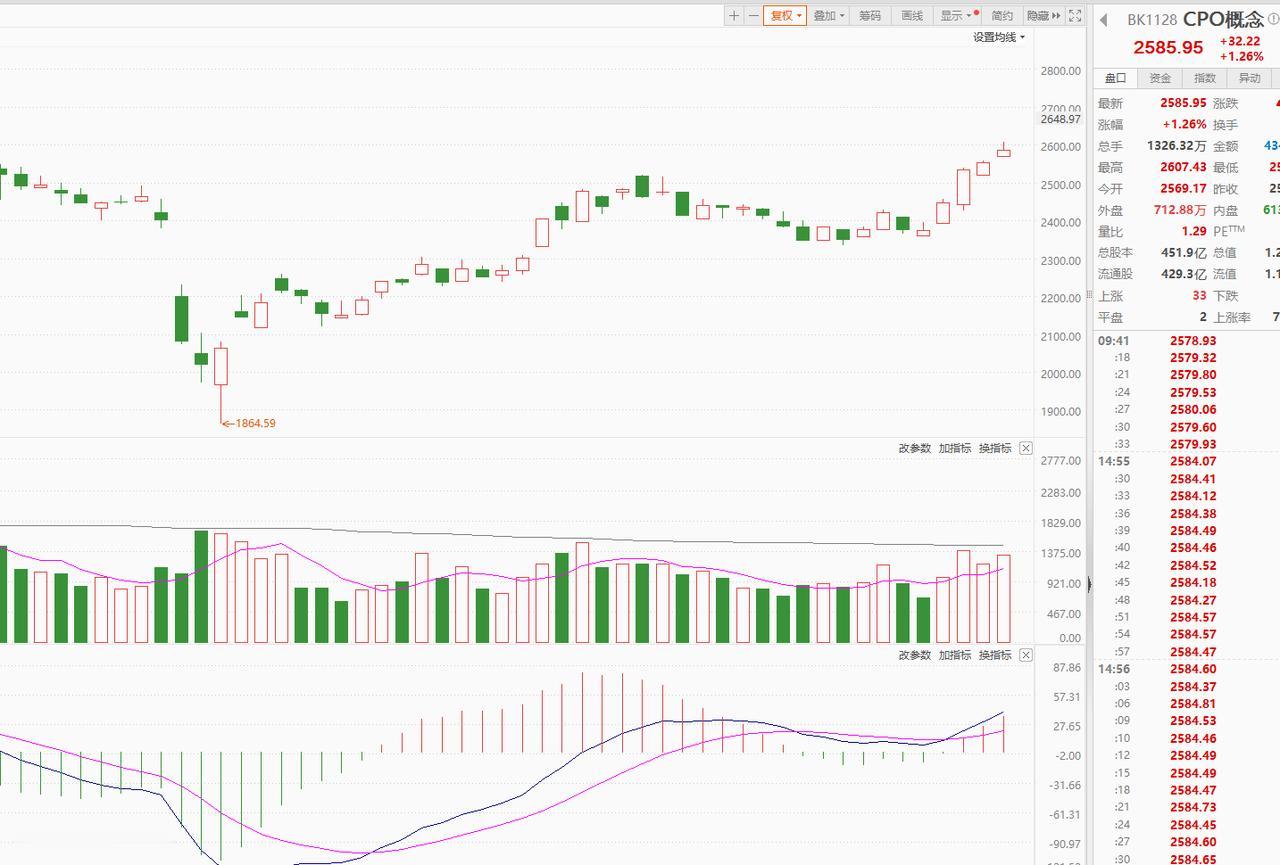Viewport: 1280px width, 865px height.
Task: Click the 2648.97 price axis label
Action: click(1060, 119)
